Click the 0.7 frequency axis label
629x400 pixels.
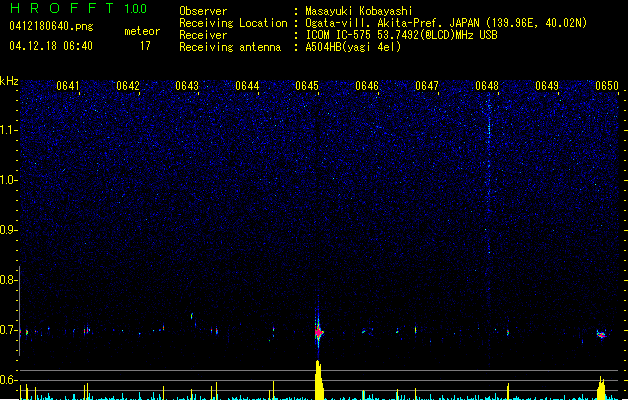[8, 330]
